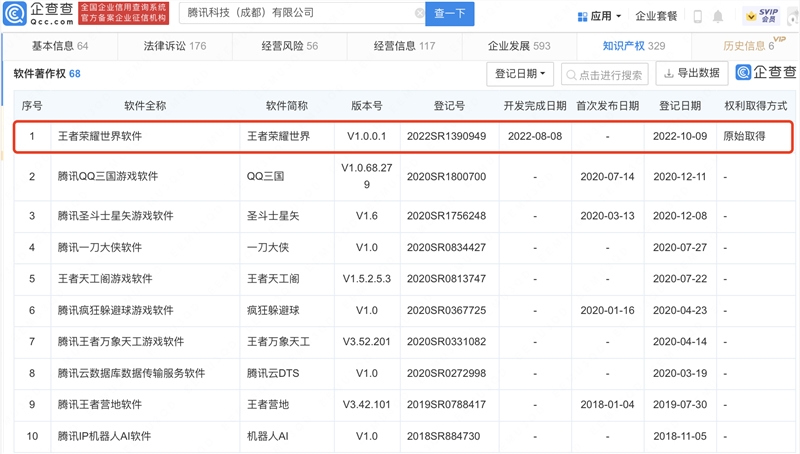Click the 导出数据 export button

(x=691, y=73)
